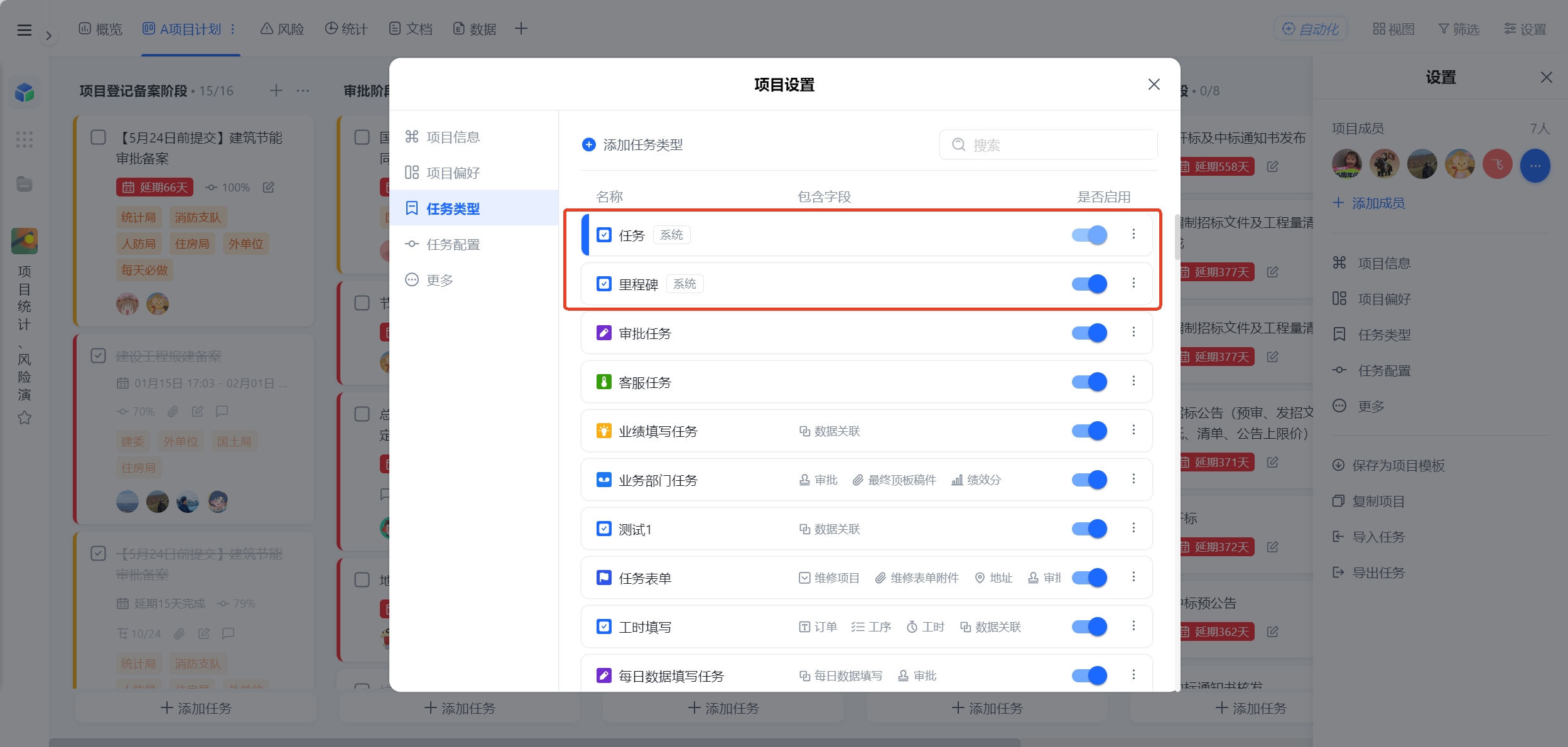Select 任务配置 in the dialog sidebar

[x=473, y=244]
